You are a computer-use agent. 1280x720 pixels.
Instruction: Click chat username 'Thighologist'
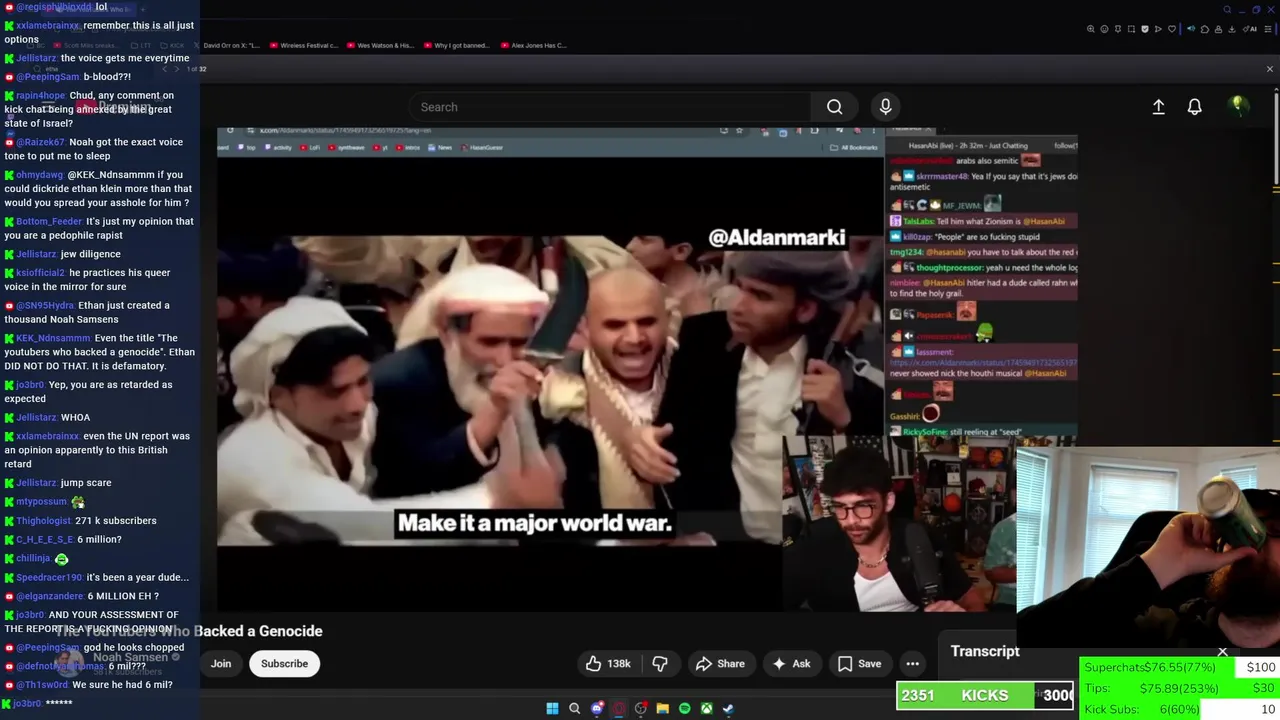pyautogui.click(x=44, y=521)
